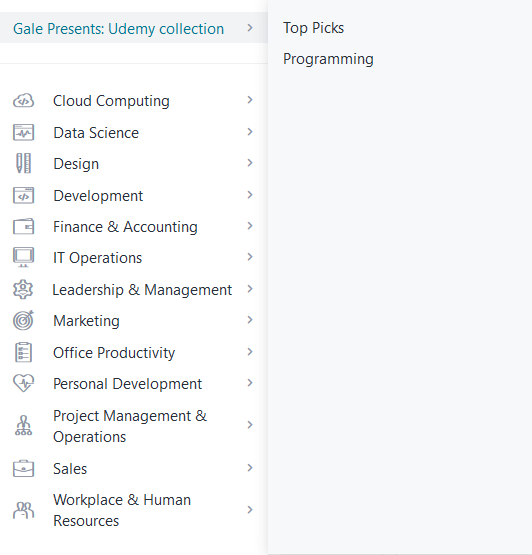The width and height of the screenshot is (532, 555).
Task: Click the Development code window icon
Action: point(23,195)
